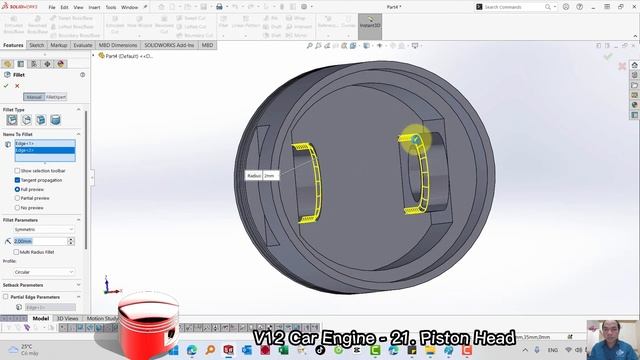Click the Radius 2mm callout in viewport
This screenshot has width=640, height=360.
tap(262, 176)
